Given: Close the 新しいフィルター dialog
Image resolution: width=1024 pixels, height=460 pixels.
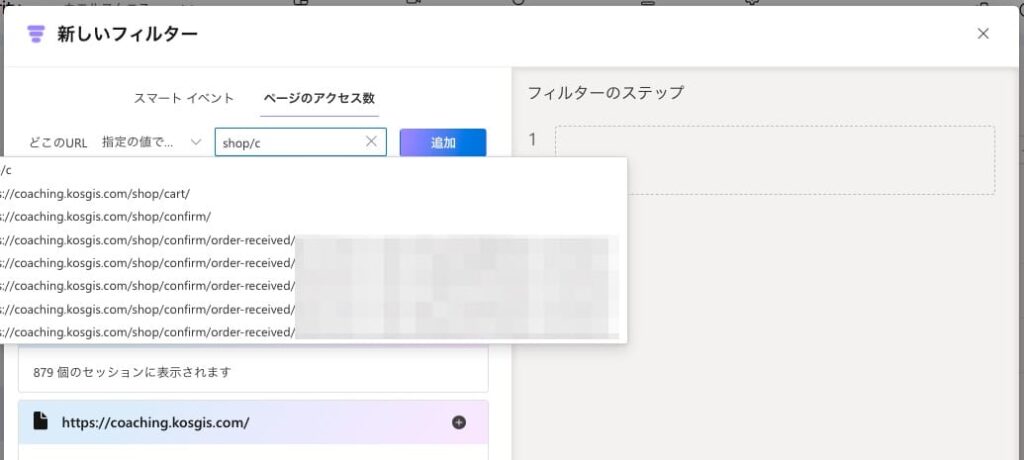Looking at the screenshot, I should click(982, 33).
